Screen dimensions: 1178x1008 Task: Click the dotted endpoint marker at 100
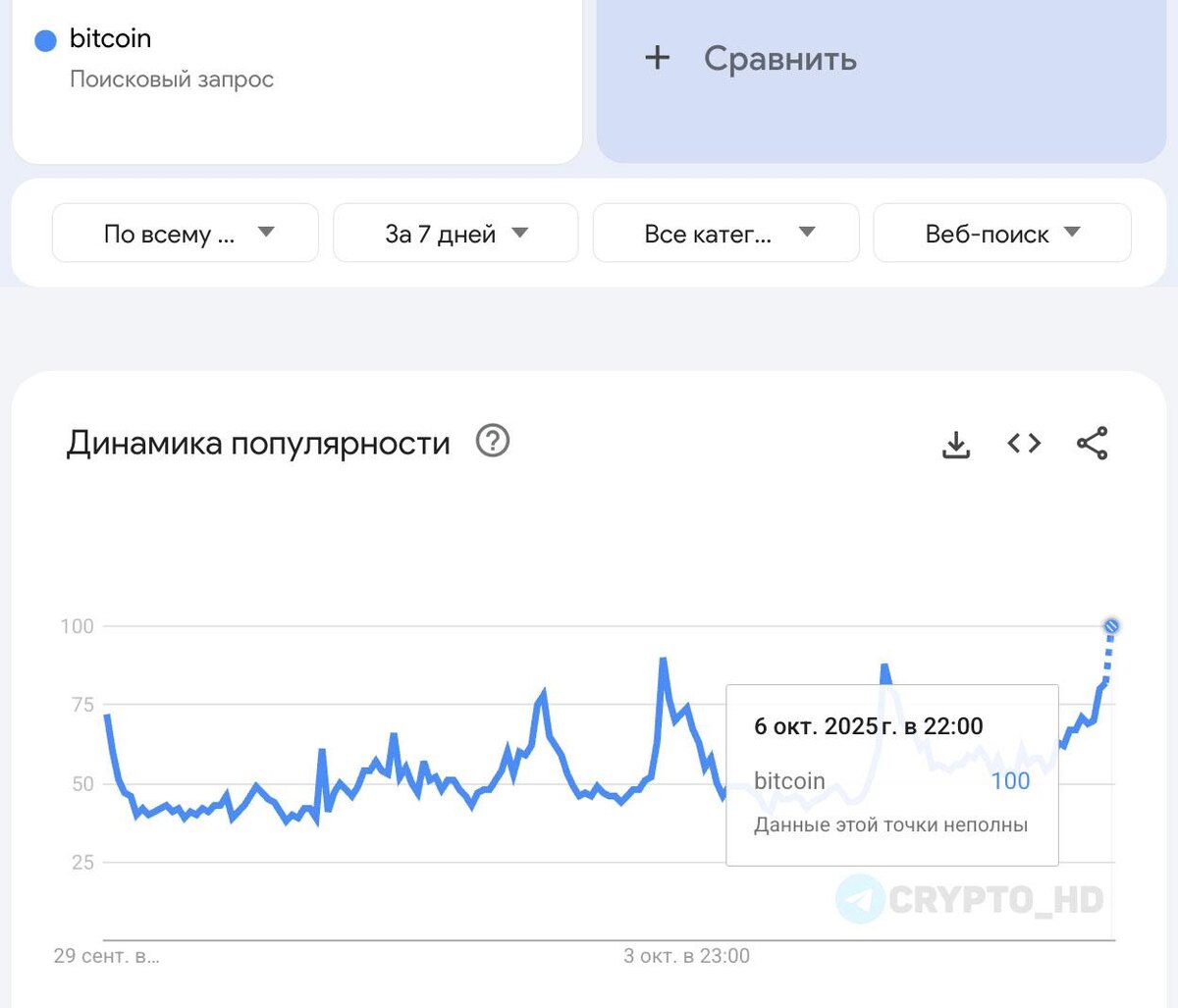click(x=1111, y=626)
